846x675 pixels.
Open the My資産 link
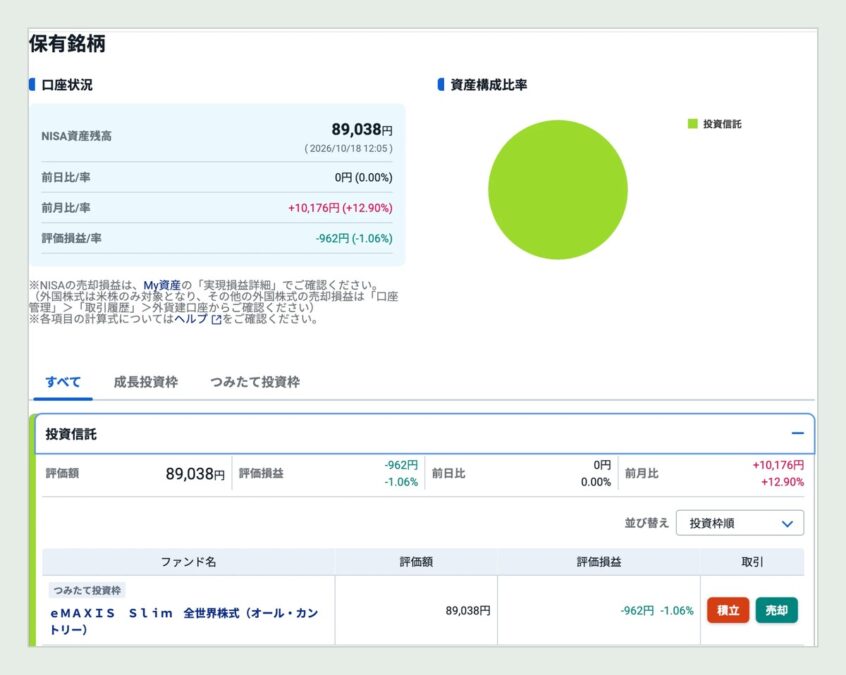[x=162, y=285]
